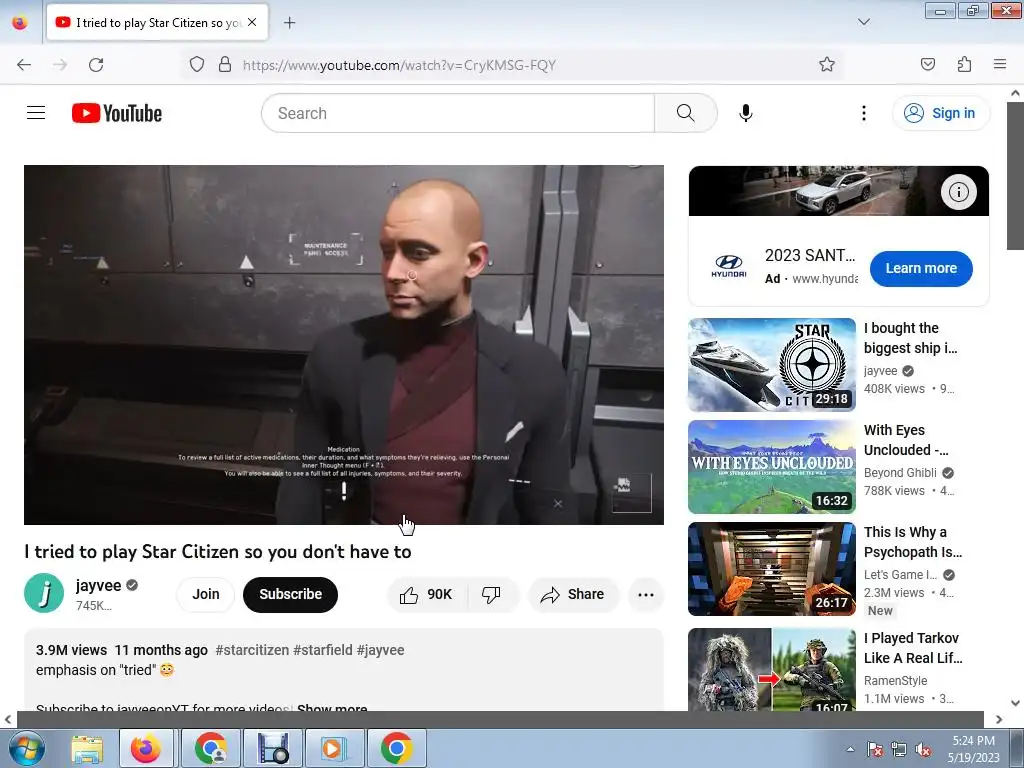Open the YouTube hamburger guide menu

click(36, 113)
